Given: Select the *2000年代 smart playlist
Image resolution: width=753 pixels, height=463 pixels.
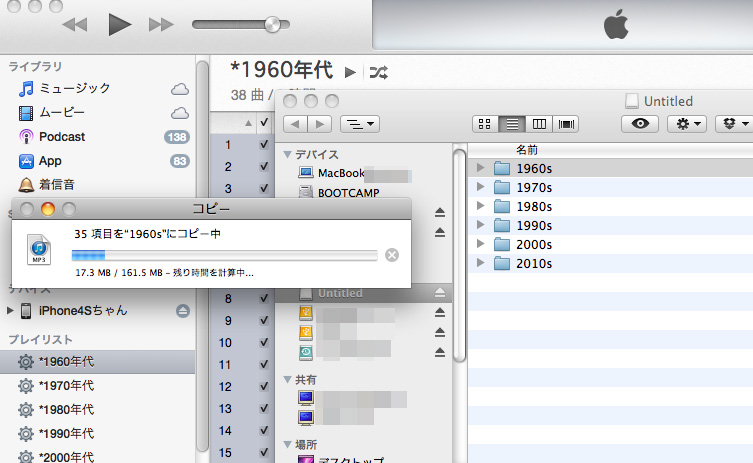Looking at the screenshot, I should pyautogui.click(x=97, y=456).
